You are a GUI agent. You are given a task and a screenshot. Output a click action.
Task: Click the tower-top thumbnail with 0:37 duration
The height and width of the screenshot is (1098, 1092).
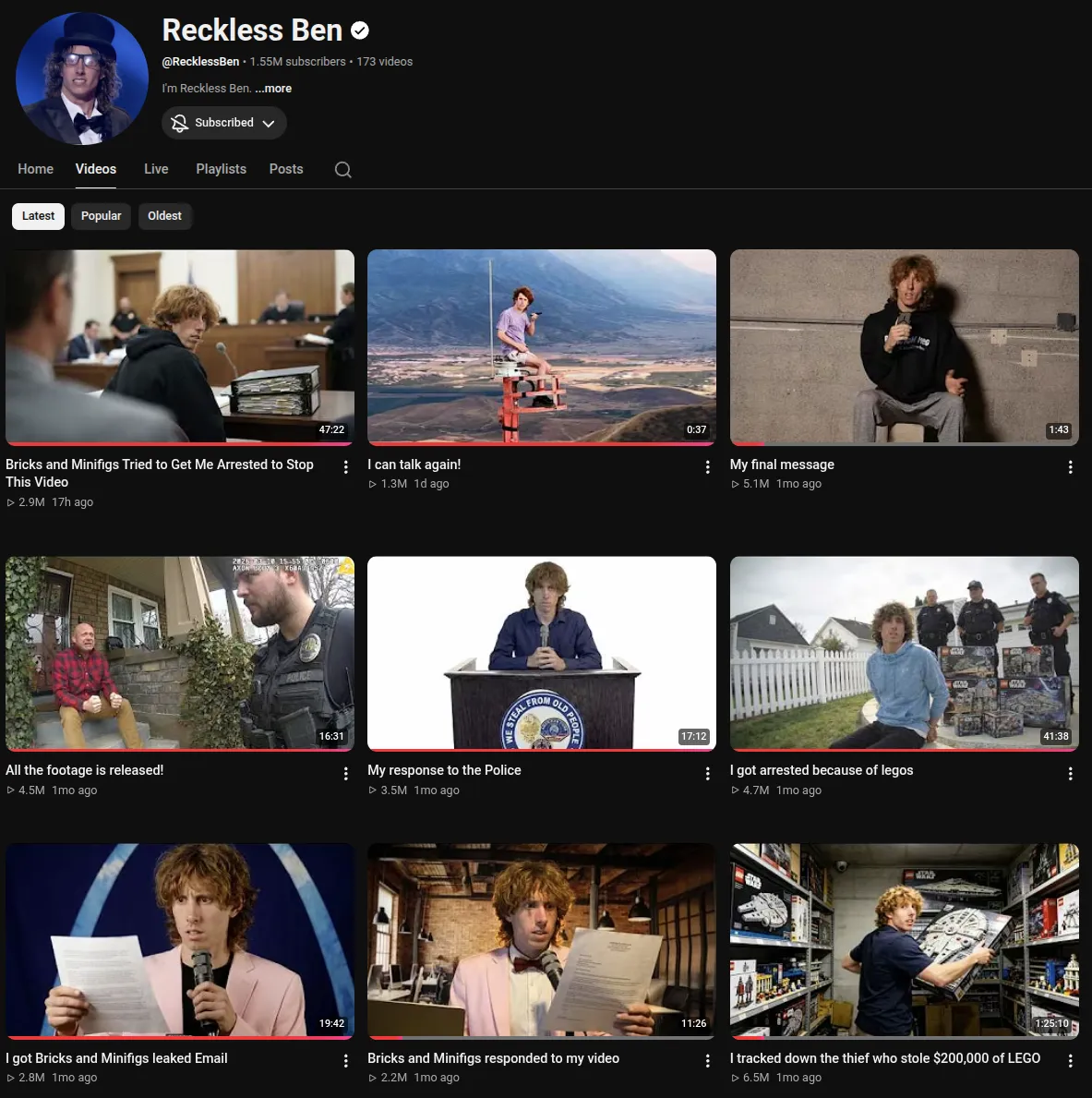542,346
